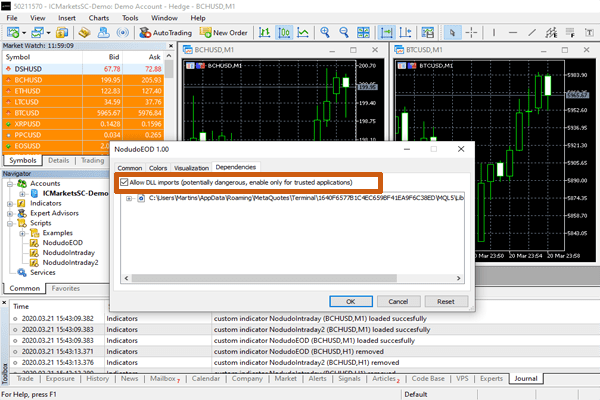Select the equidistant channel tool

[551, 33]
